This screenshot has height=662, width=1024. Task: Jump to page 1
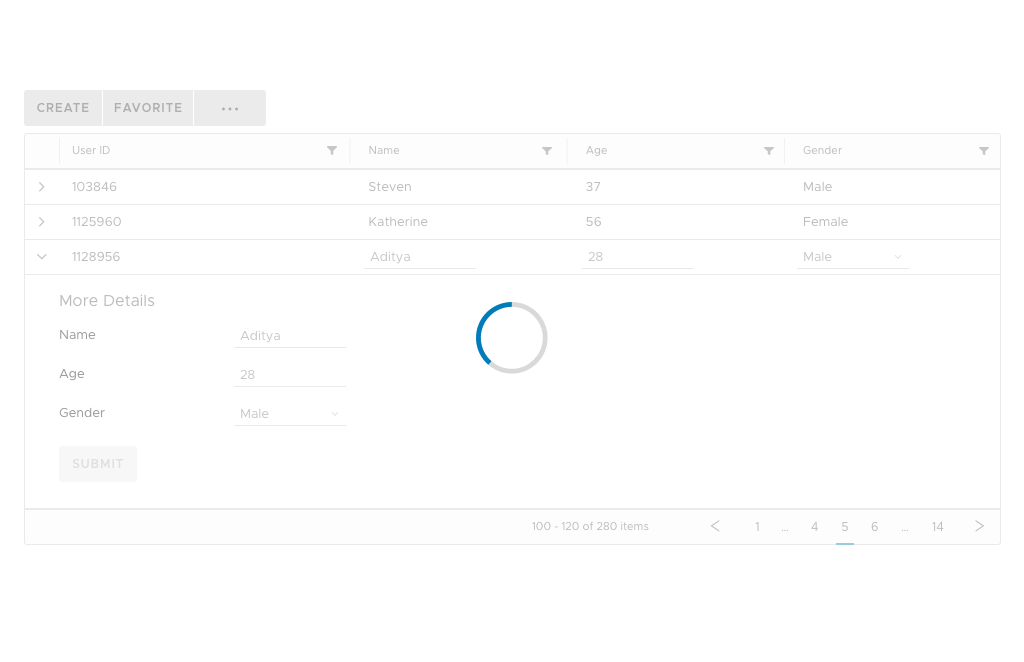757,526
